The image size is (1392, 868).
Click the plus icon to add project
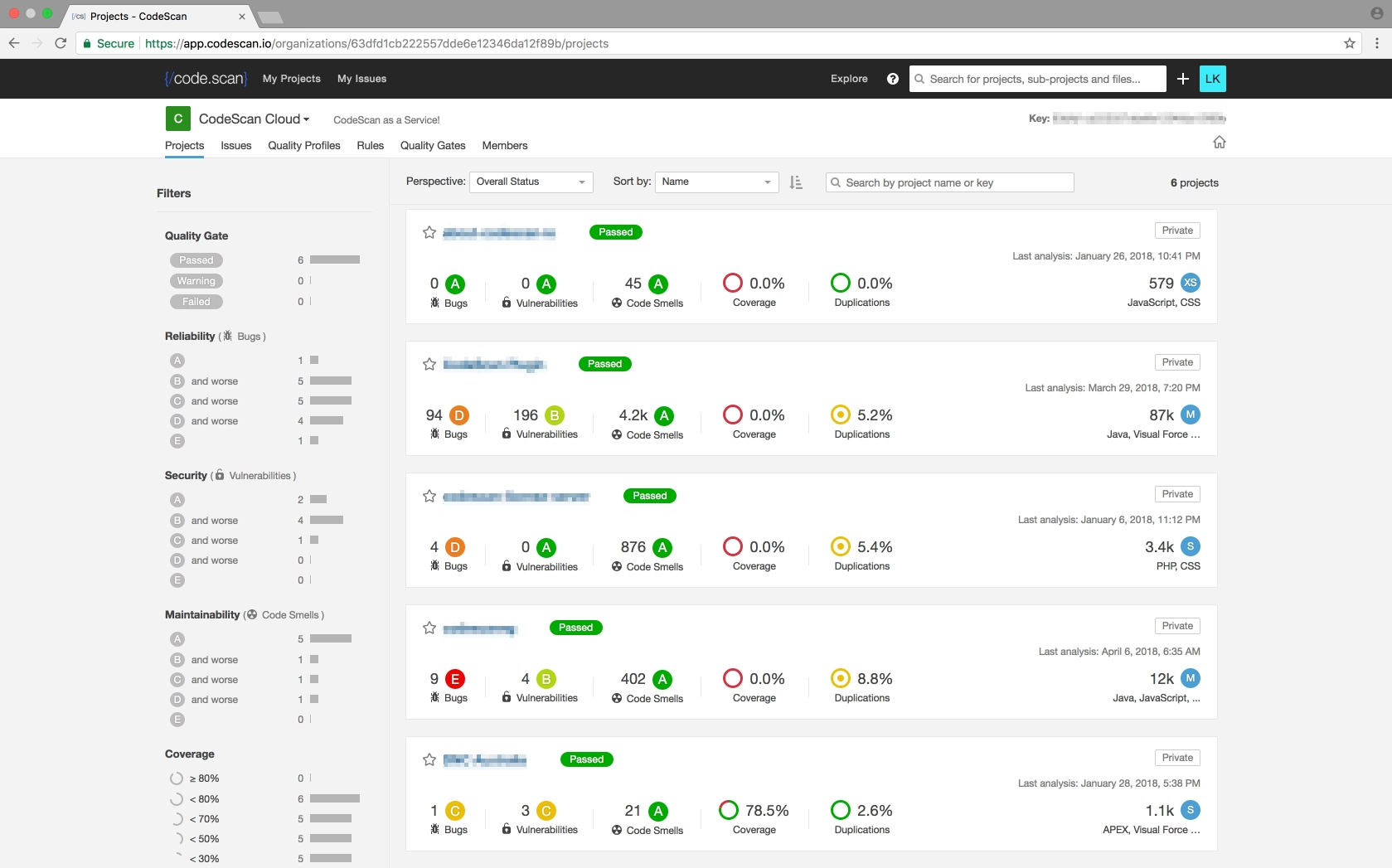[1183, 79]
